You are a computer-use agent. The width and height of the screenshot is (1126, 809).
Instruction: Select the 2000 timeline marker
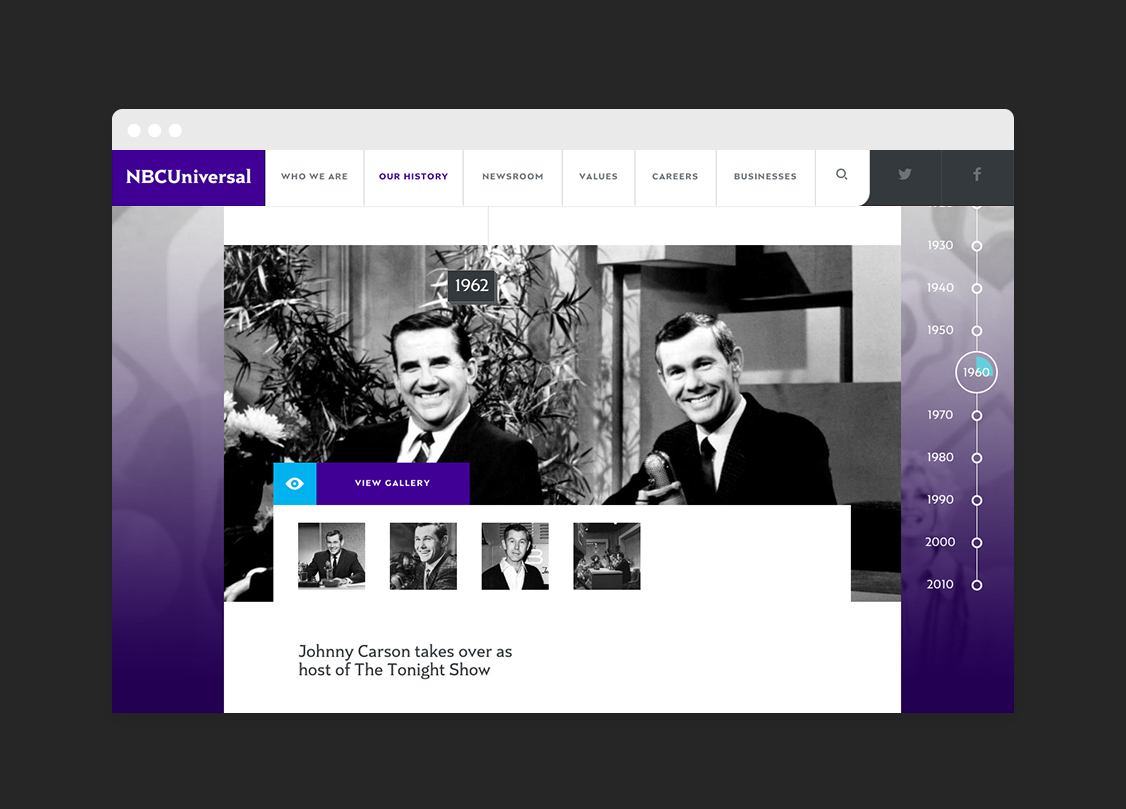(977, 543)
